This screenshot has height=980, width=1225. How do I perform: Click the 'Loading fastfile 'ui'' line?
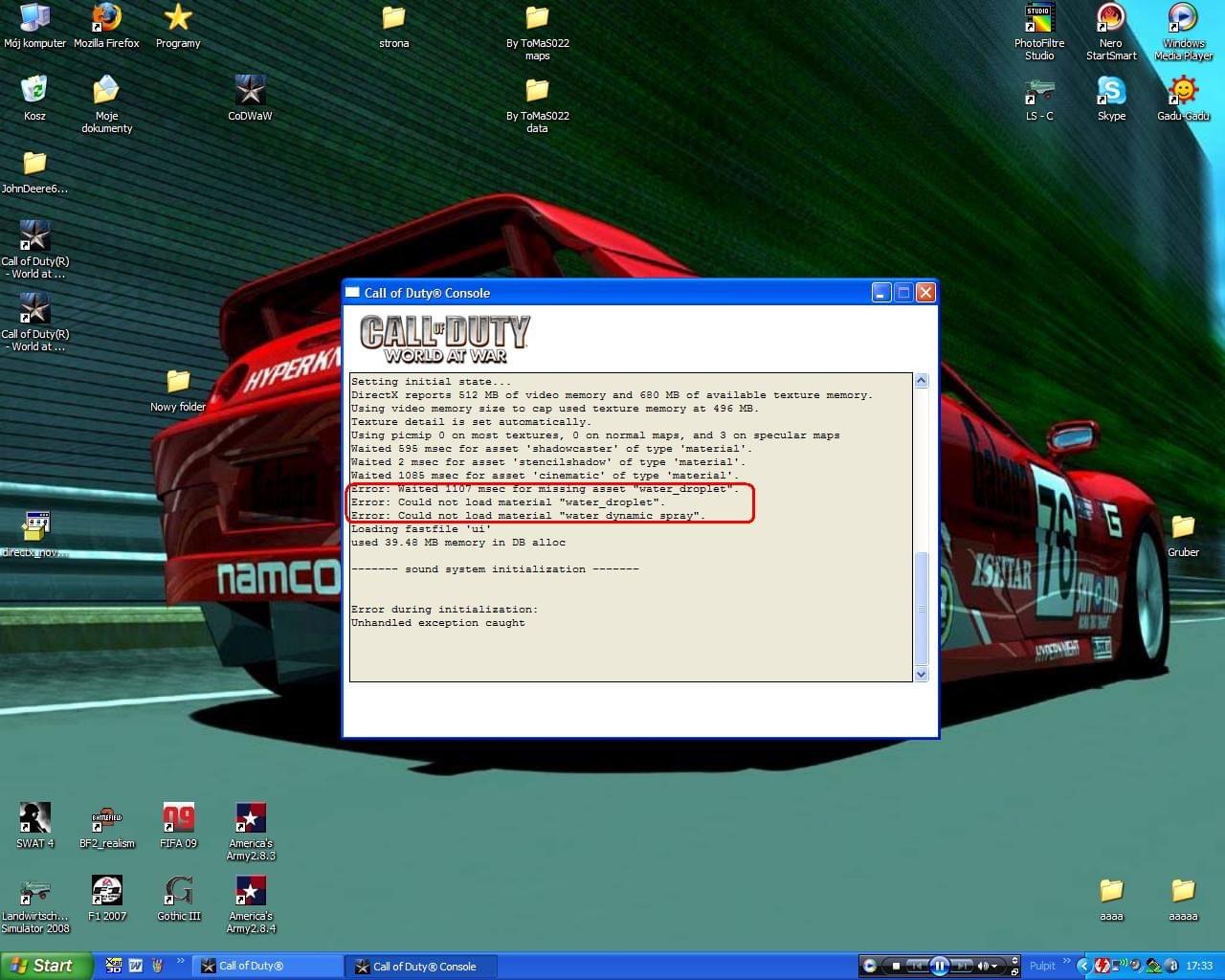click(x=421, y=529)
